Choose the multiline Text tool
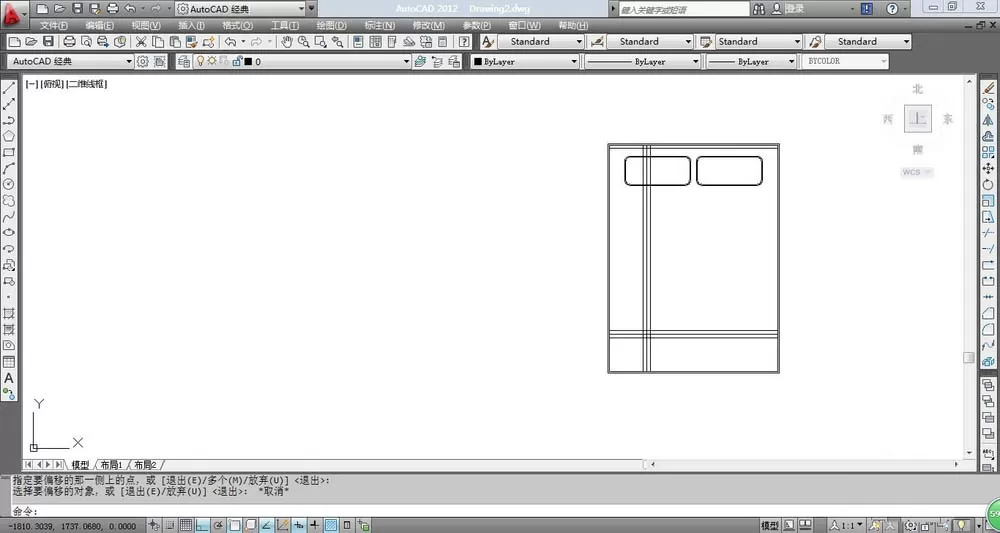The height and width of the screenshot is (533, 1000). point(9,378)
